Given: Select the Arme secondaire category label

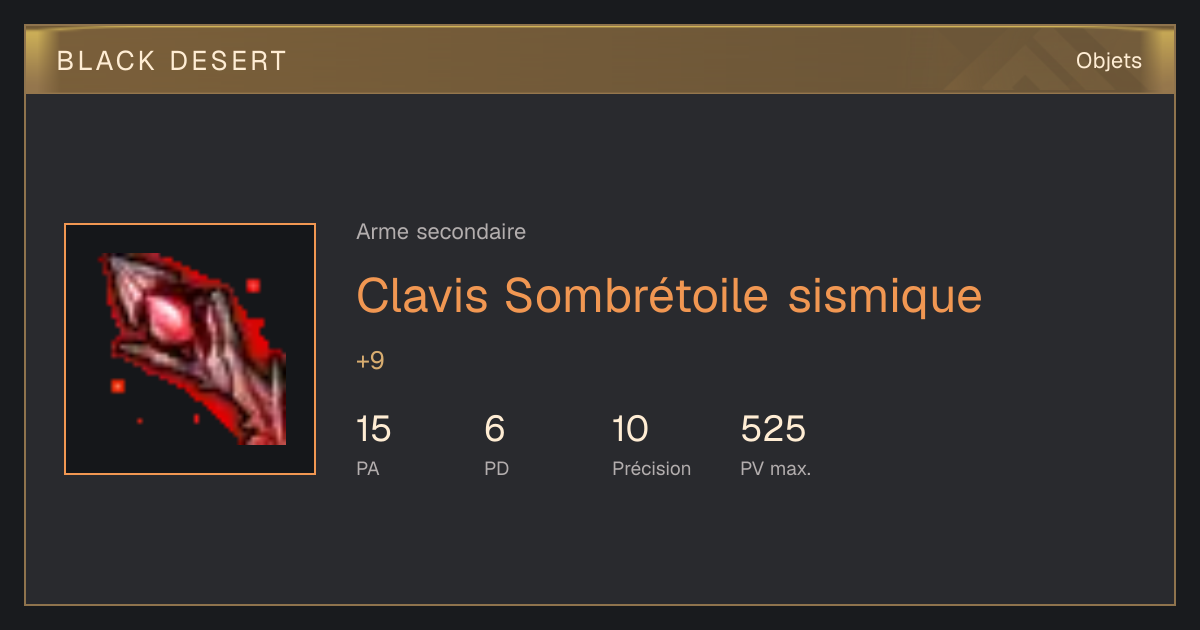Looking at the screenshot, I should [441, 232].
